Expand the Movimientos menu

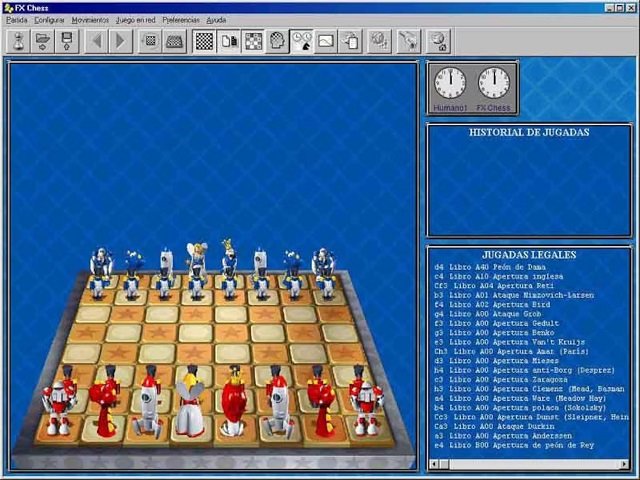(x=90, y=20)
